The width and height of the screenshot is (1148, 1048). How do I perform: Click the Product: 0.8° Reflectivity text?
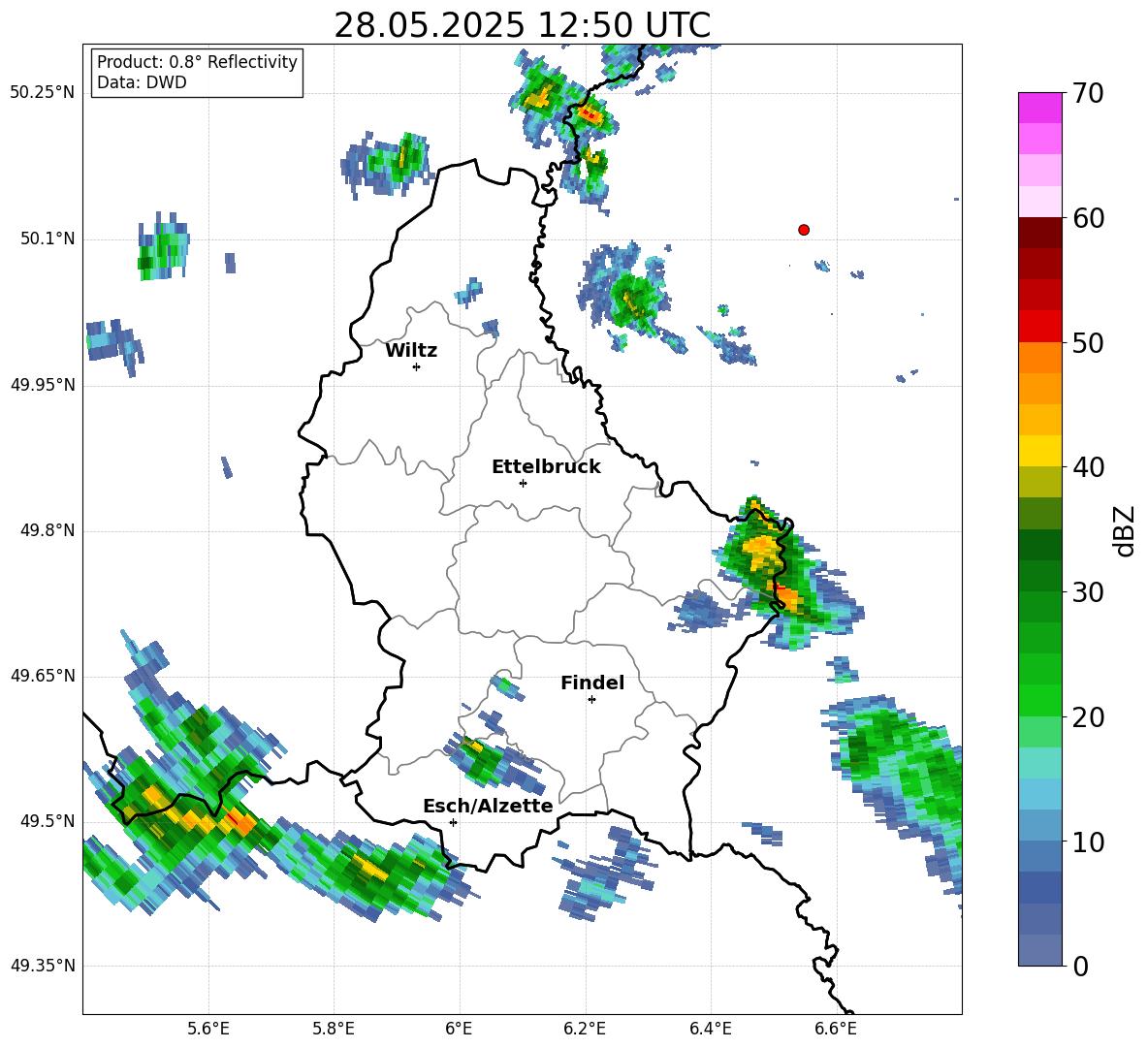197,62
